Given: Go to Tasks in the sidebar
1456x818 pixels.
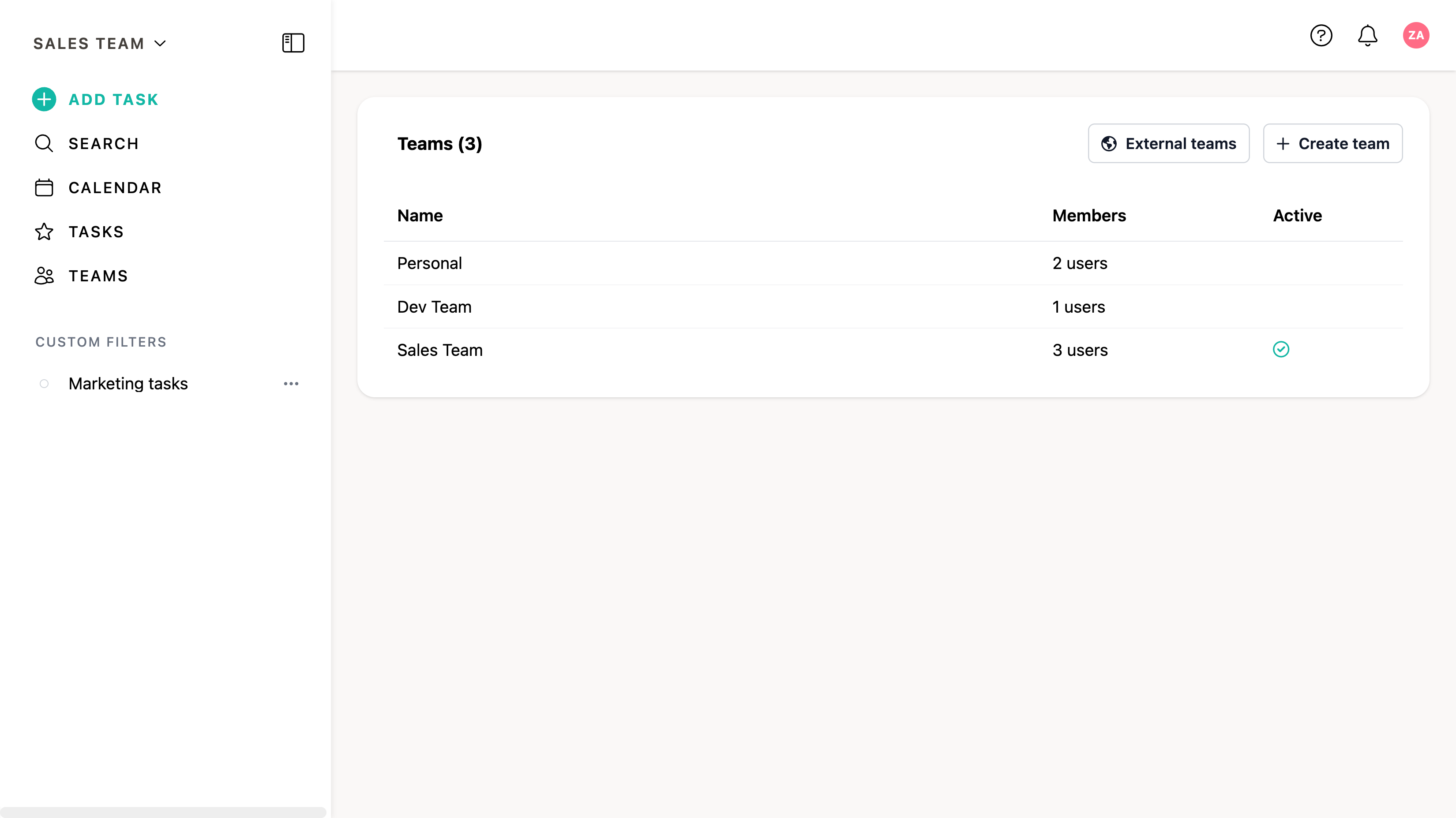Looking at the screenshot, I should (x=95, y=232).
